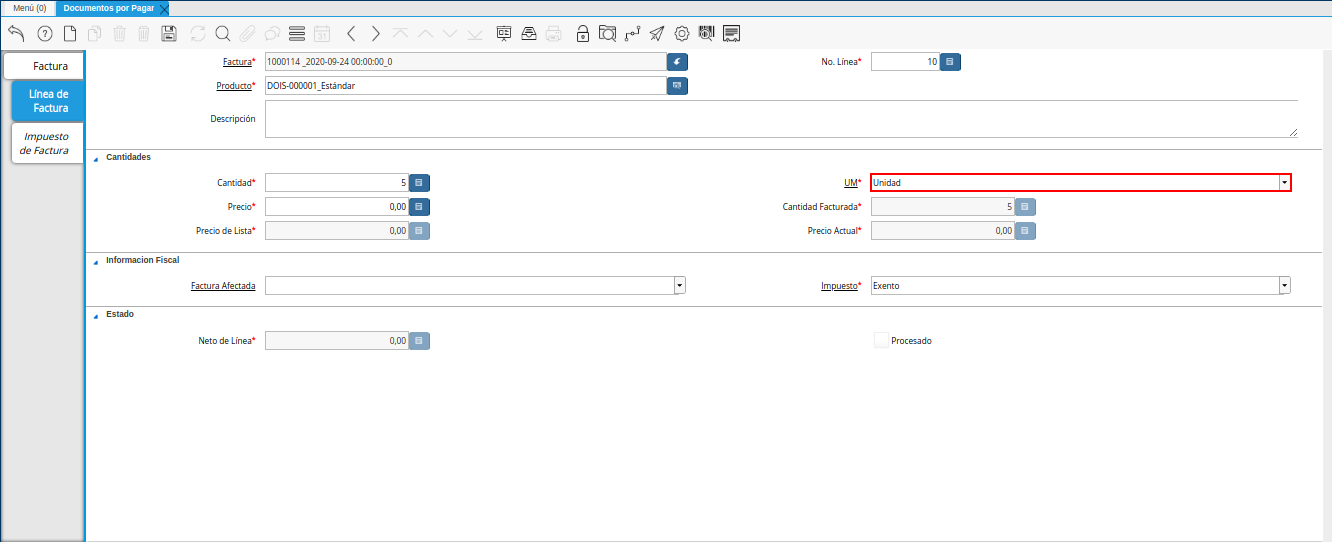Image resolution: width=1332 pixels, height=542 pixels.
Task: Click the underlined Impuesto label link
Action: [838, 286]
